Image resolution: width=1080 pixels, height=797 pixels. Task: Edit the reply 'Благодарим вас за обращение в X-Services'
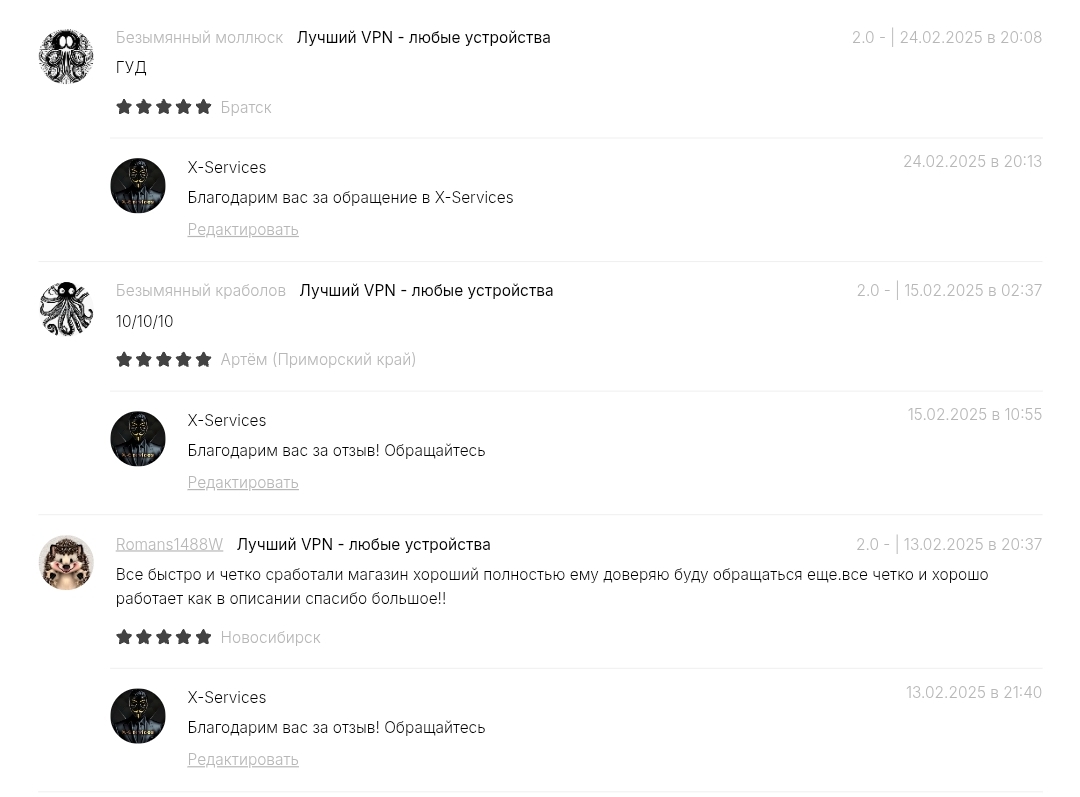pos(243,229)
